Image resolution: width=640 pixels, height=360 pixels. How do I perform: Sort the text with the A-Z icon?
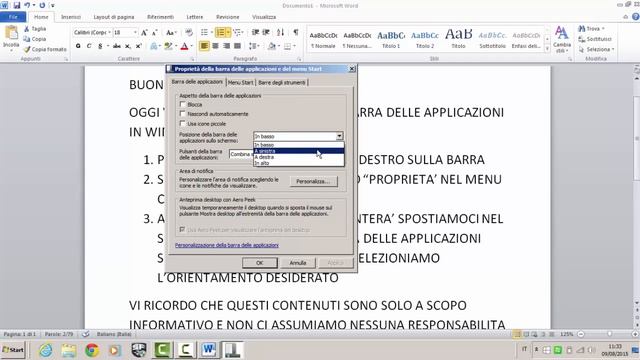280,32
